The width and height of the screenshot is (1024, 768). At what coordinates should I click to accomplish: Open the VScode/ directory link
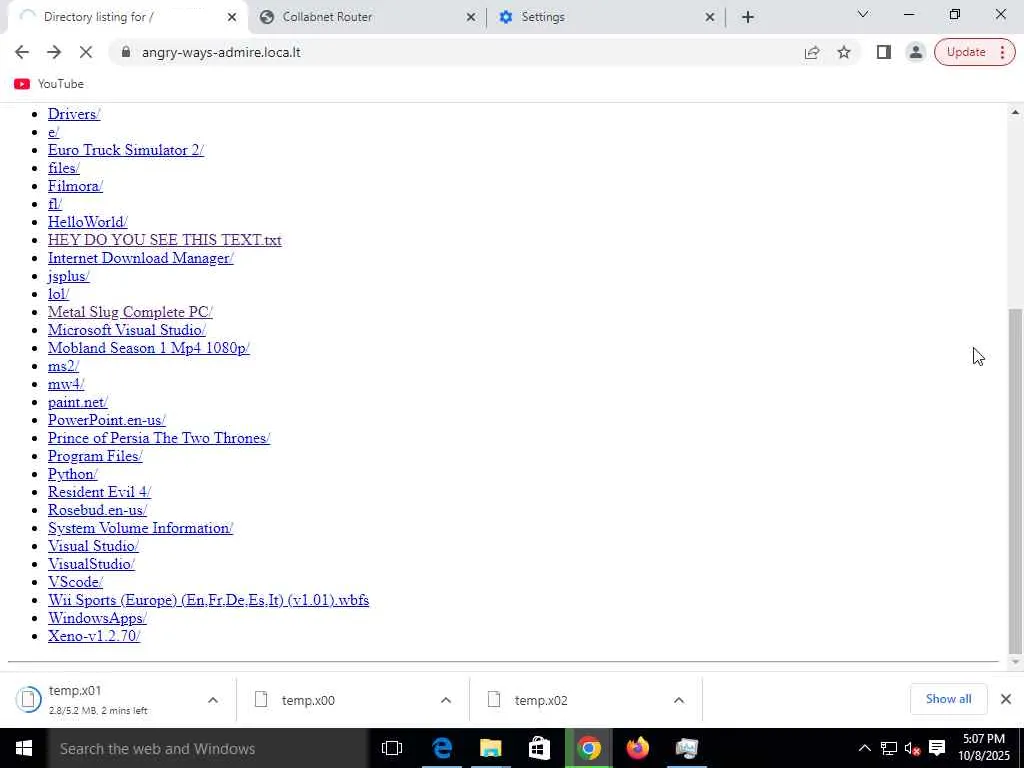click(x=75, y=582)
